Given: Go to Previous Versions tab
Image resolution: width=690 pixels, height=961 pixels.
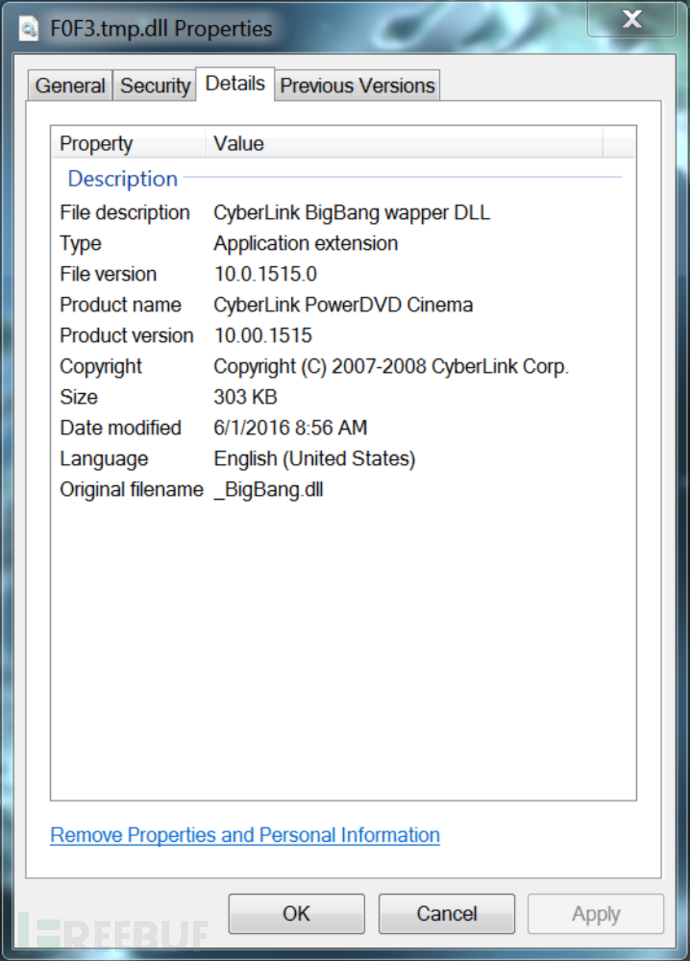Looking at the screenshot, I should coord(357,86).
